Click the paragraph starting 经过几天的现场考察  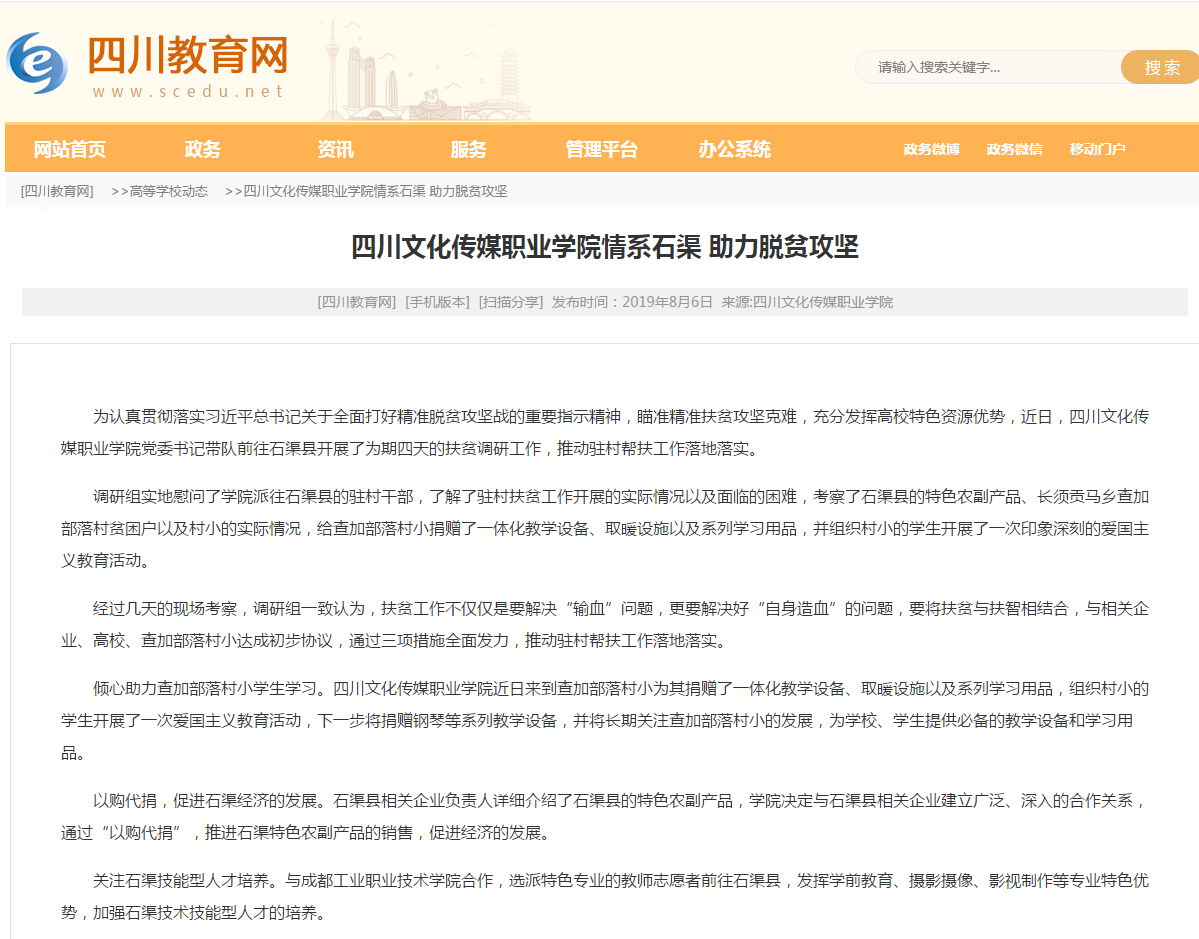[x=605, y=625]
